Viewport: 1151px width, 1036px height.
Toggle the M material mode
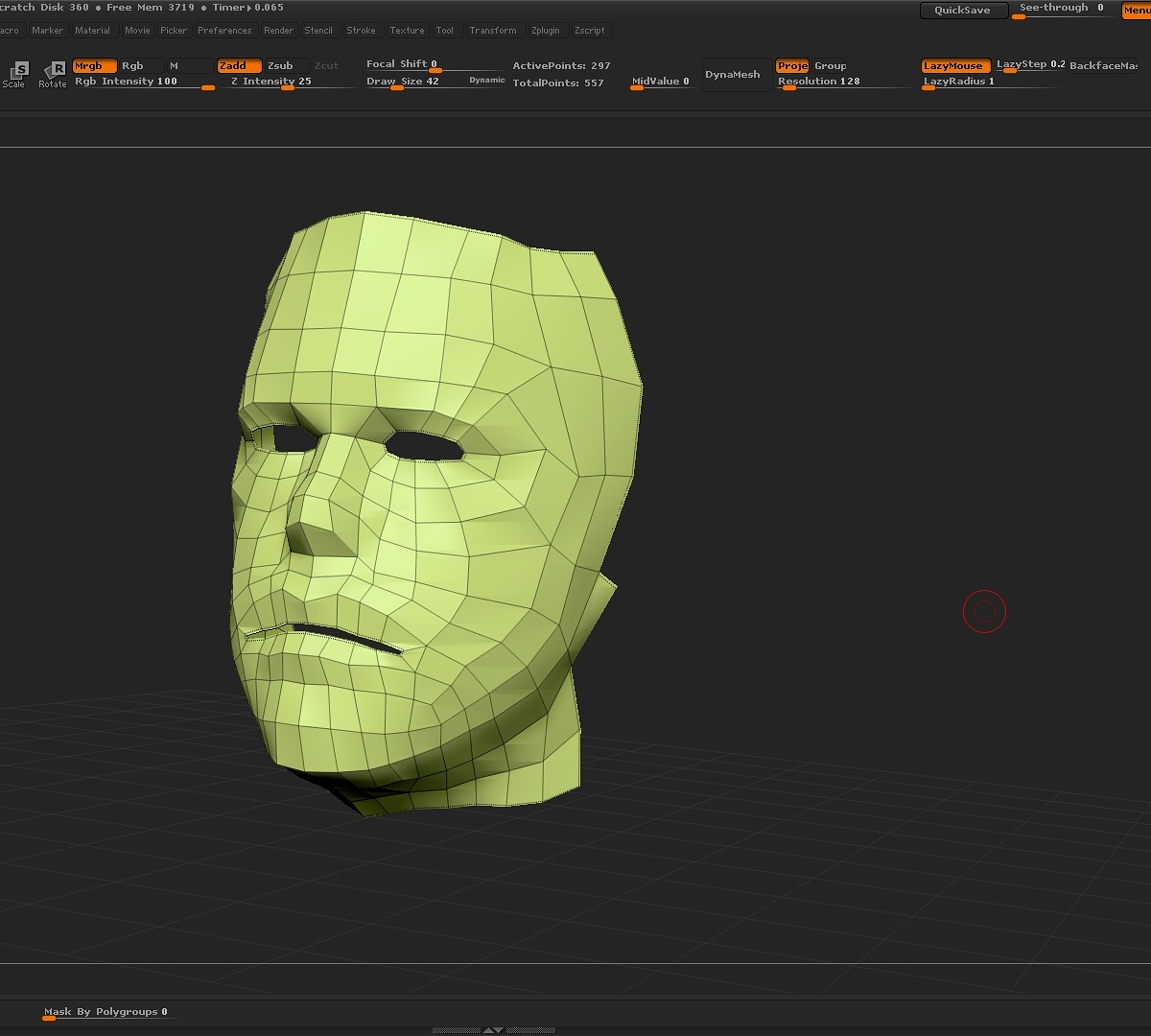pyautogui.click(x=189, y=66)
